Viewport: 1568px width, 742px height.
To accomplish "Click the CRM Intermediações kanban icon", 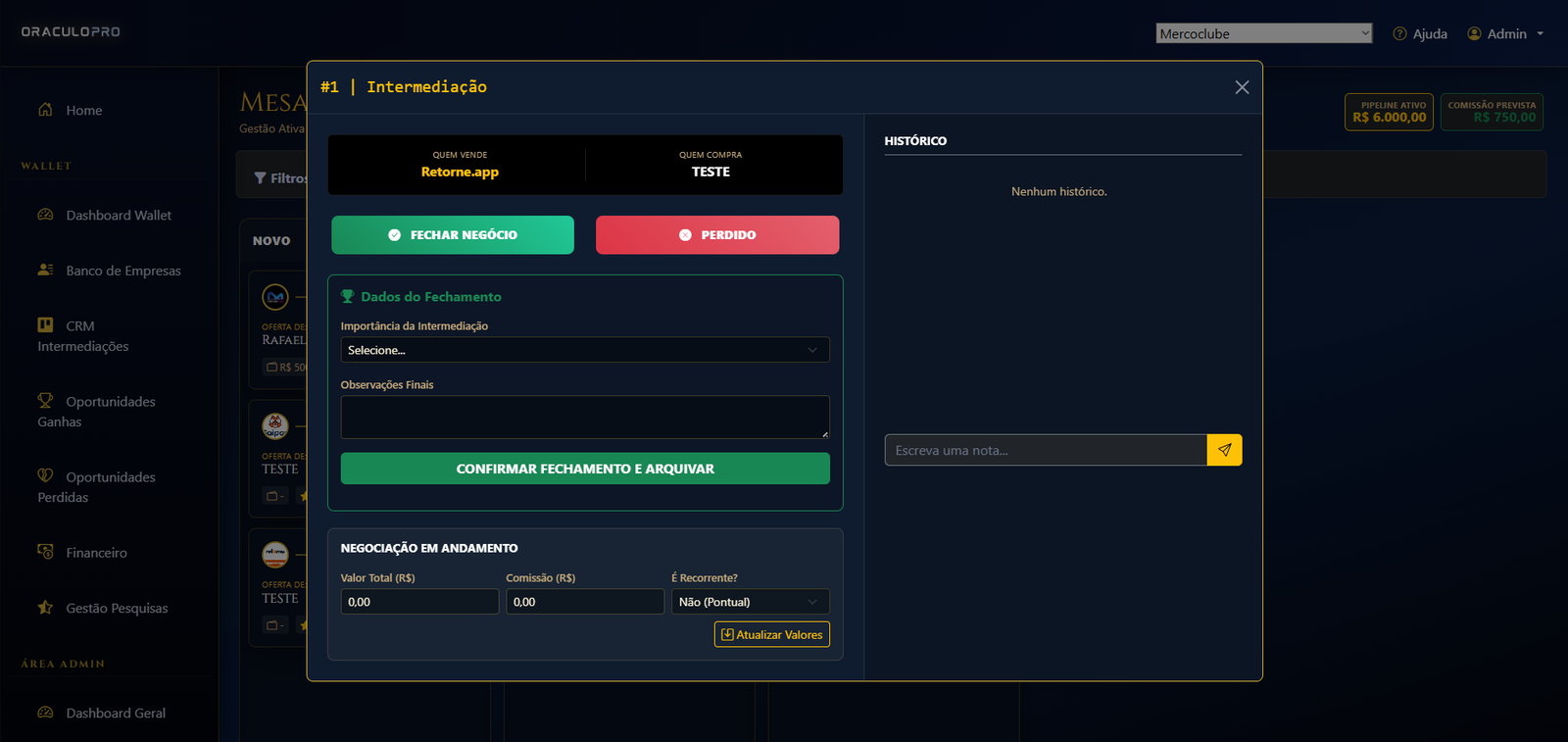I will [45, 324].
